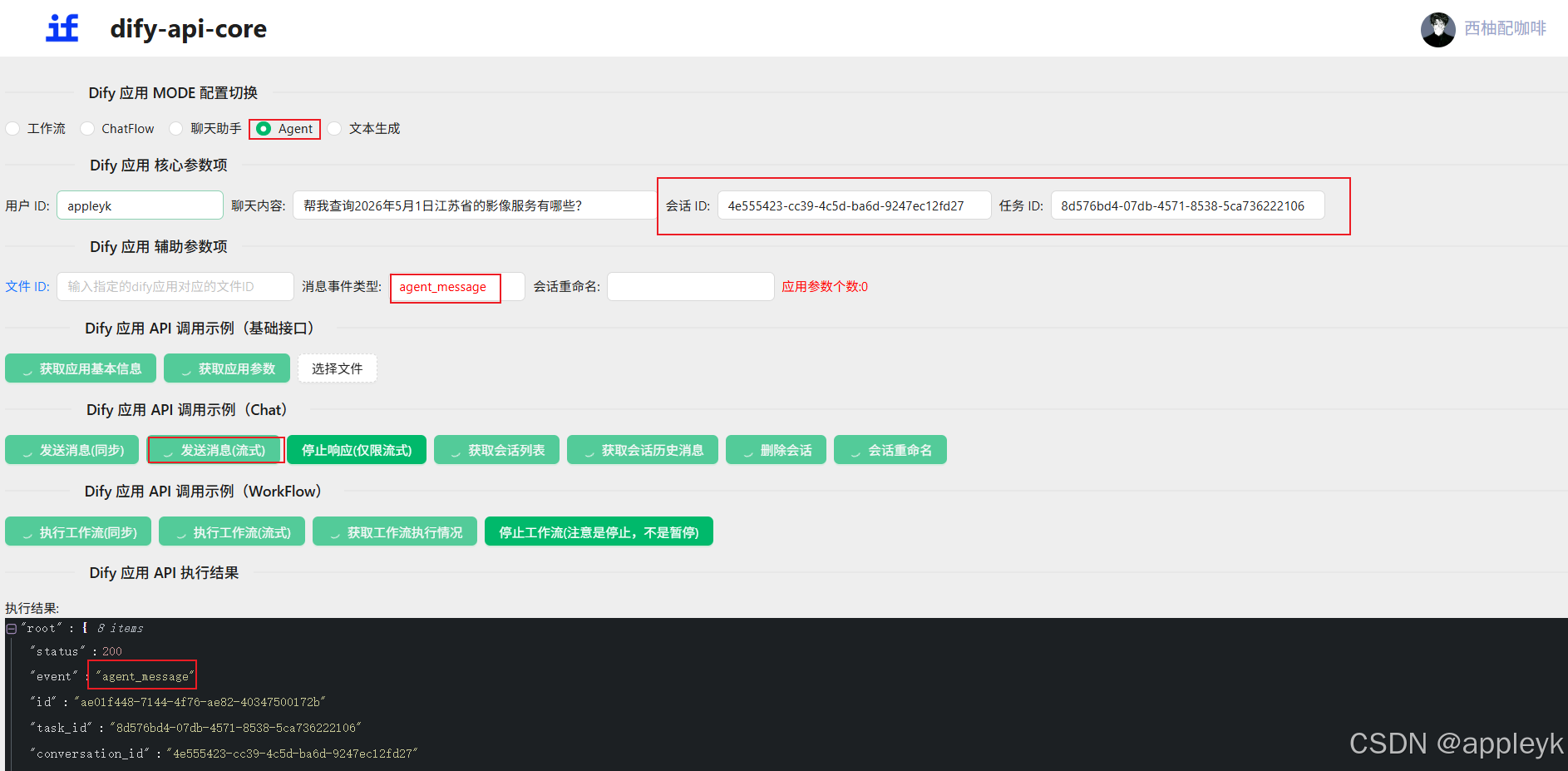Click the blue "if" logo icon
Viewport: 1568px width, 771px height.
(x=62, y=28)
